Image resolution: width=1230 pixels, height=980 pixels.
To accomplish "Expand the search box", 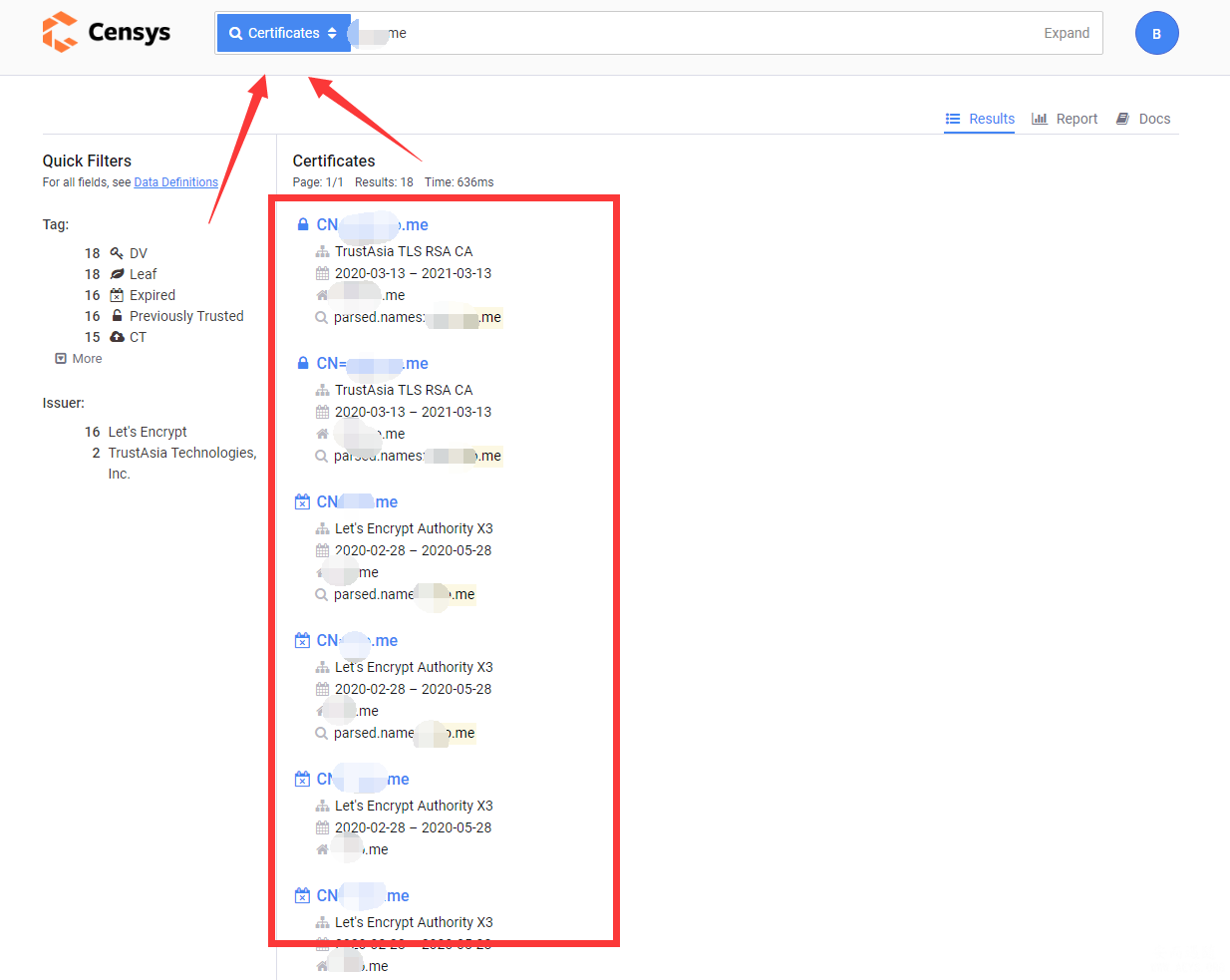I will click(1066, 33).
